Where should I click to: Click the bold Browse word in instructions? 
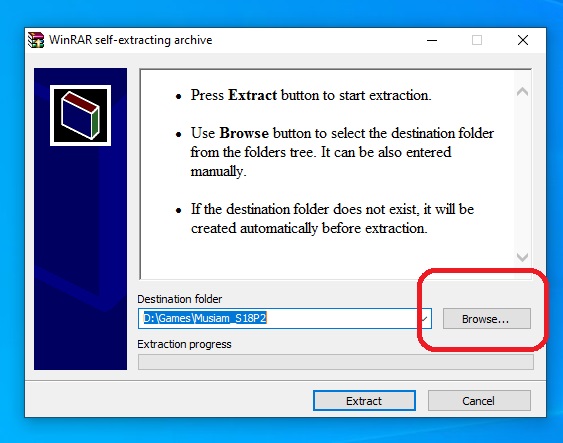244,133
